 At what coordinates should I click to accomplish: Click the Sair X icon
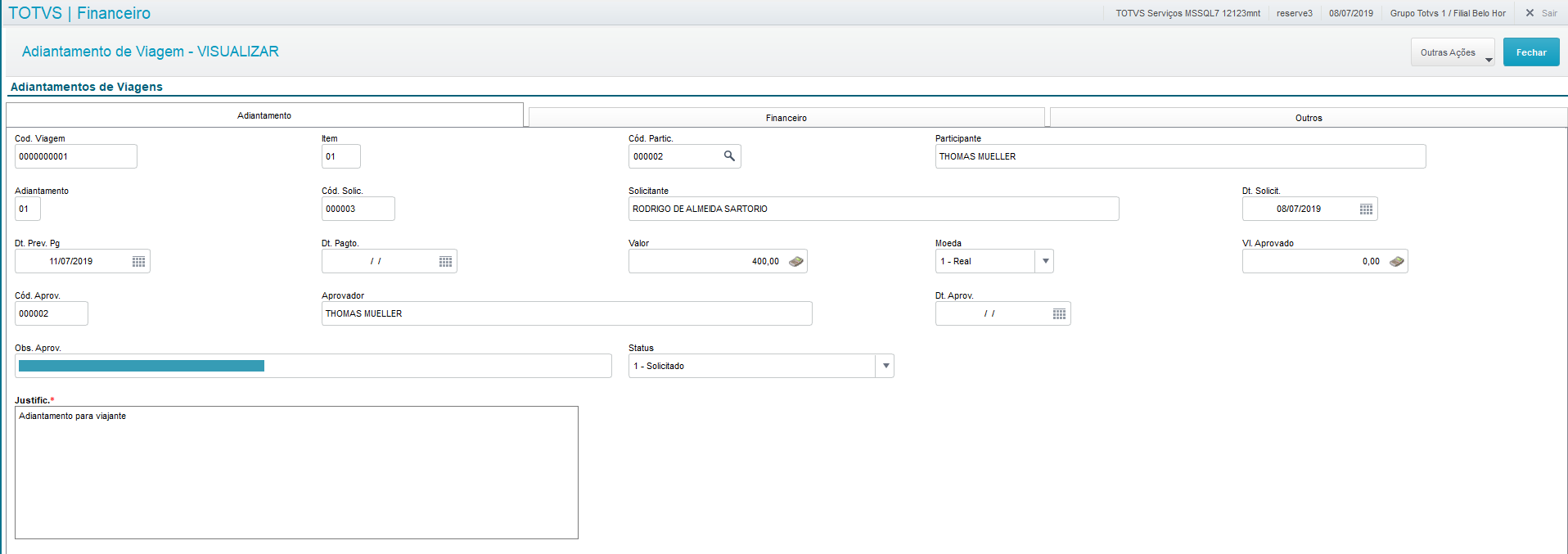coord(1530,13)
